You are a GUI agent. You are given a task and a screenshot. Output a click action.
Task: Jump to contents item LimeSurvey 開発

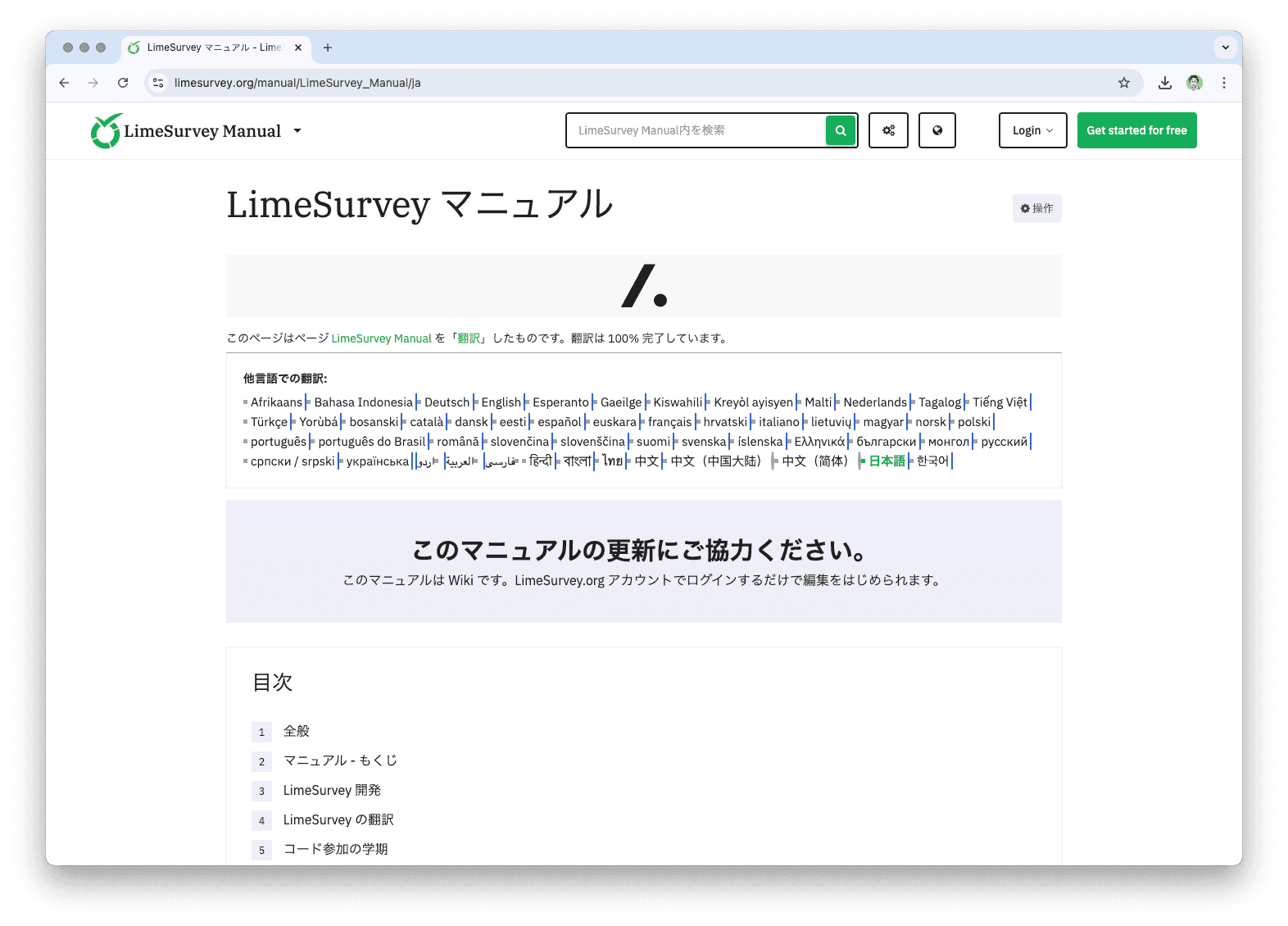point(332,790)
